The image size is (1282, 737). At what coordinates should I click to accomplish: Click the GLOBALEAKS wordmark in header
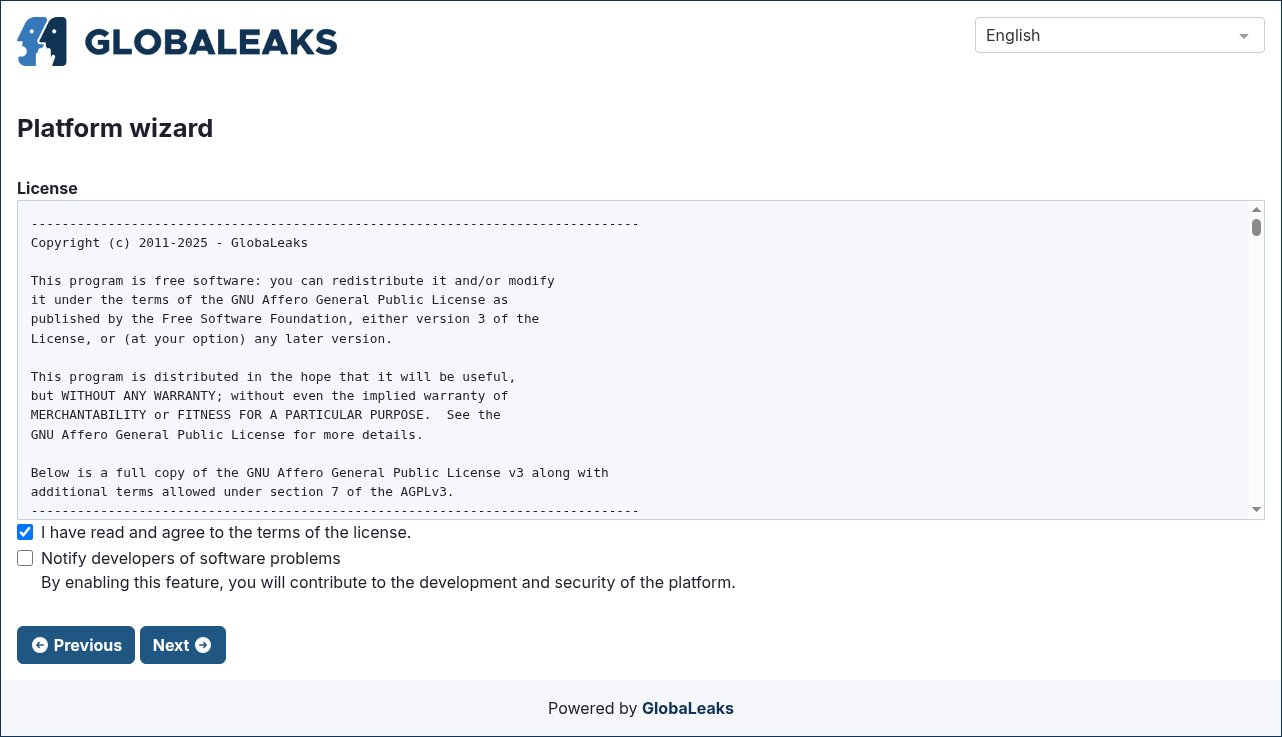(211, 42)
